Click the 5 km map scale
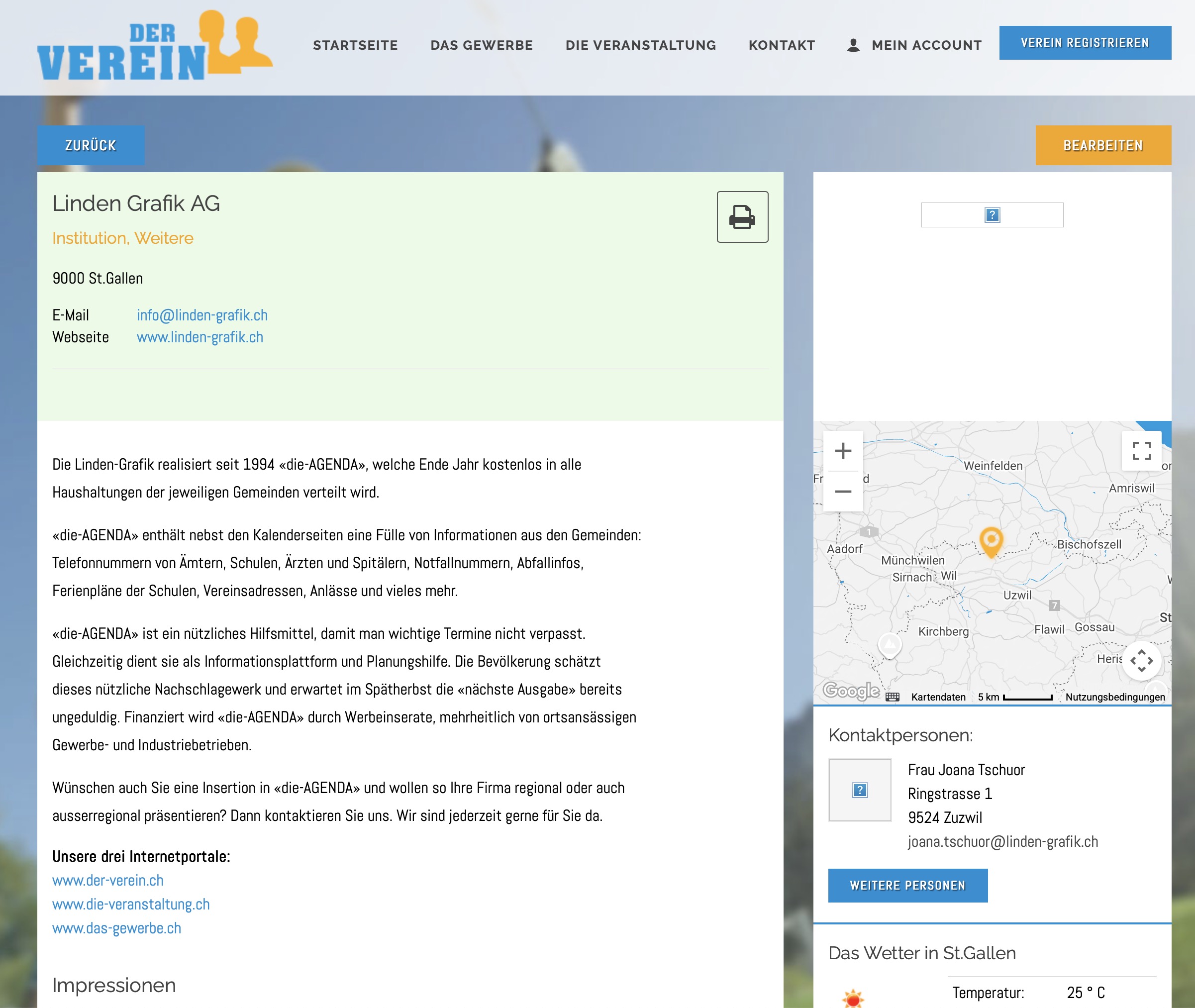This screenshot has height=1008, width=1195. click(1014, 697)
